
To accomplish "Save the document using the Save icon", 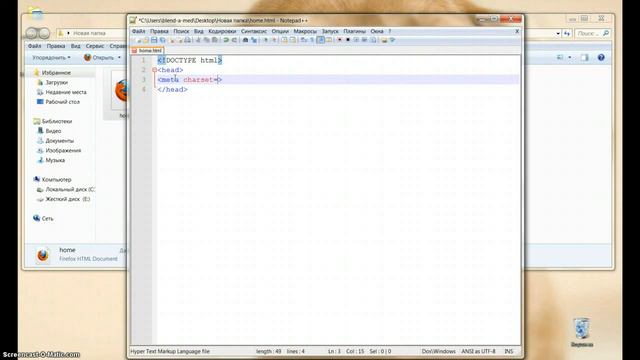I will pos(154,40).
